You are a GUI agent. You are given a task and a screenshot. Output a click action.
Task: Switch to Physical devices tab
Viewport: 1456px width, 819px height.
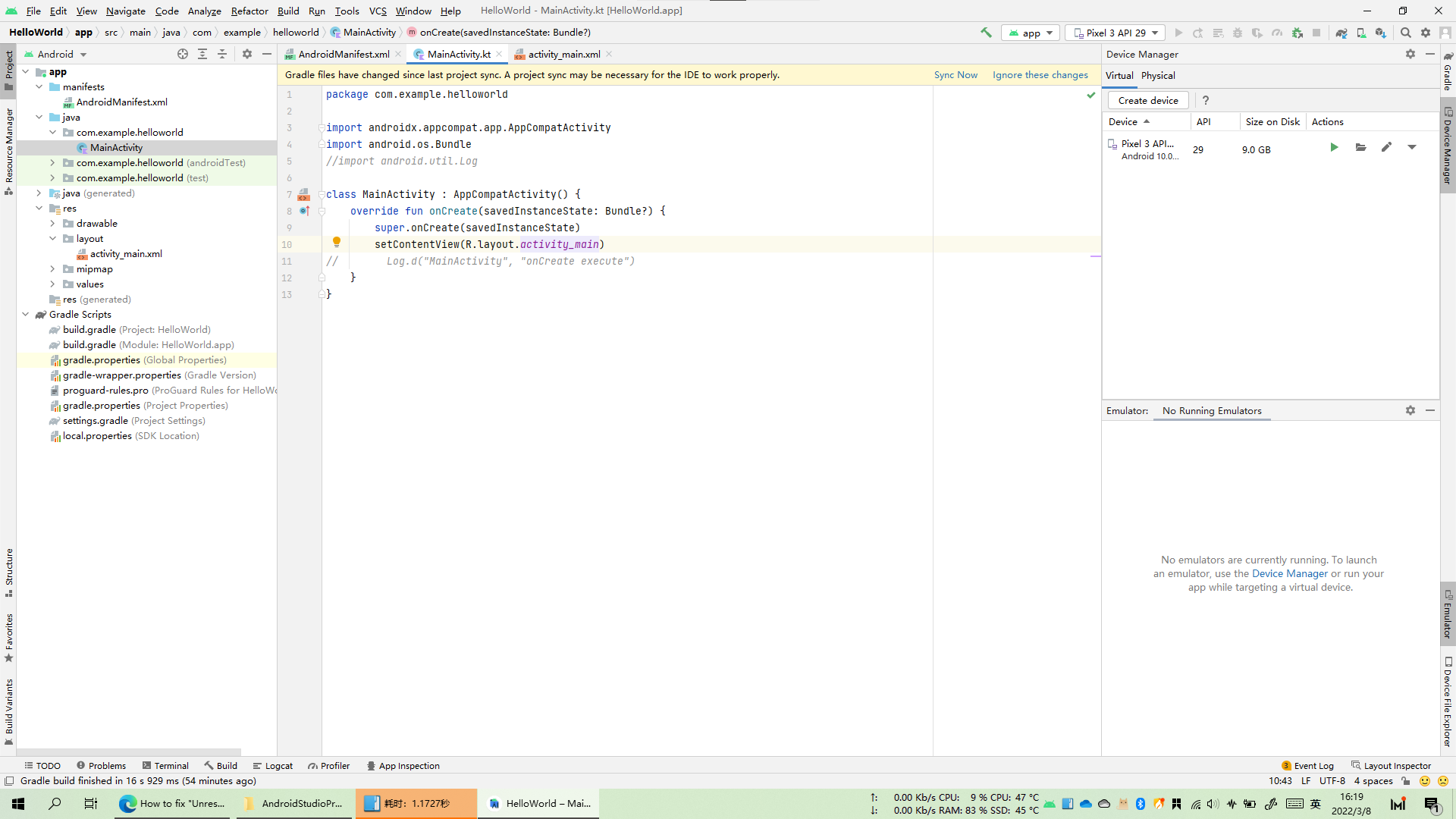(x=1158, y=75)
